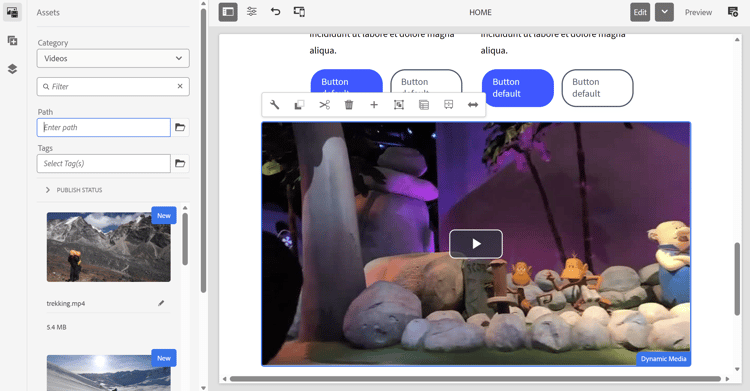Click the Delete trash icon
Image resolution: width=750 pixels, height=391 pixels.
pyautogui.click(x=349, y=105)
